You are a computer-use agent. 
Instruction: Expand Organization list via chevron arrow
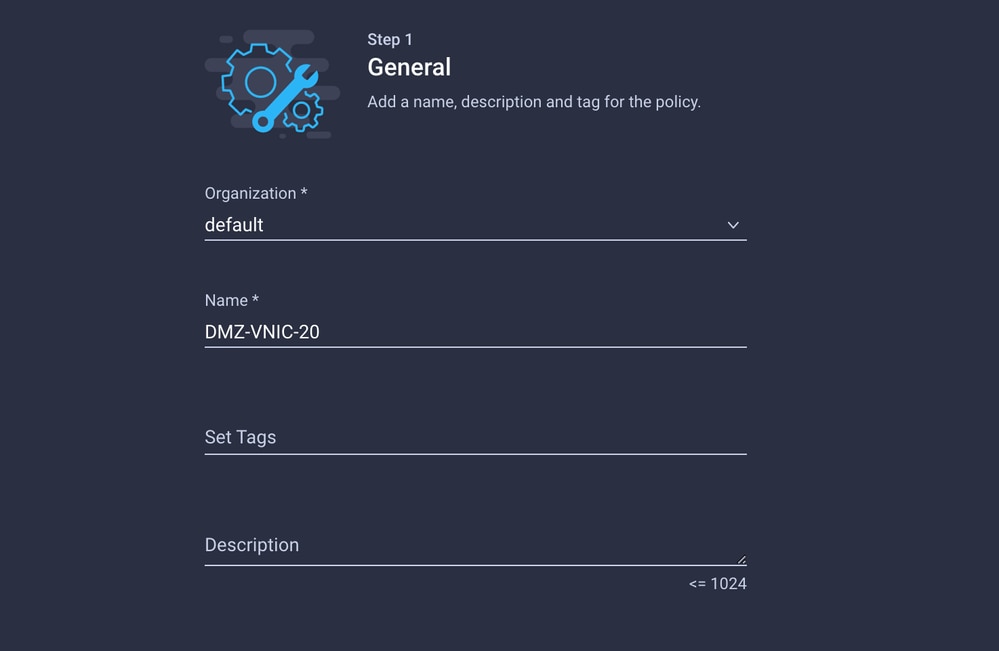pos(733,225)
